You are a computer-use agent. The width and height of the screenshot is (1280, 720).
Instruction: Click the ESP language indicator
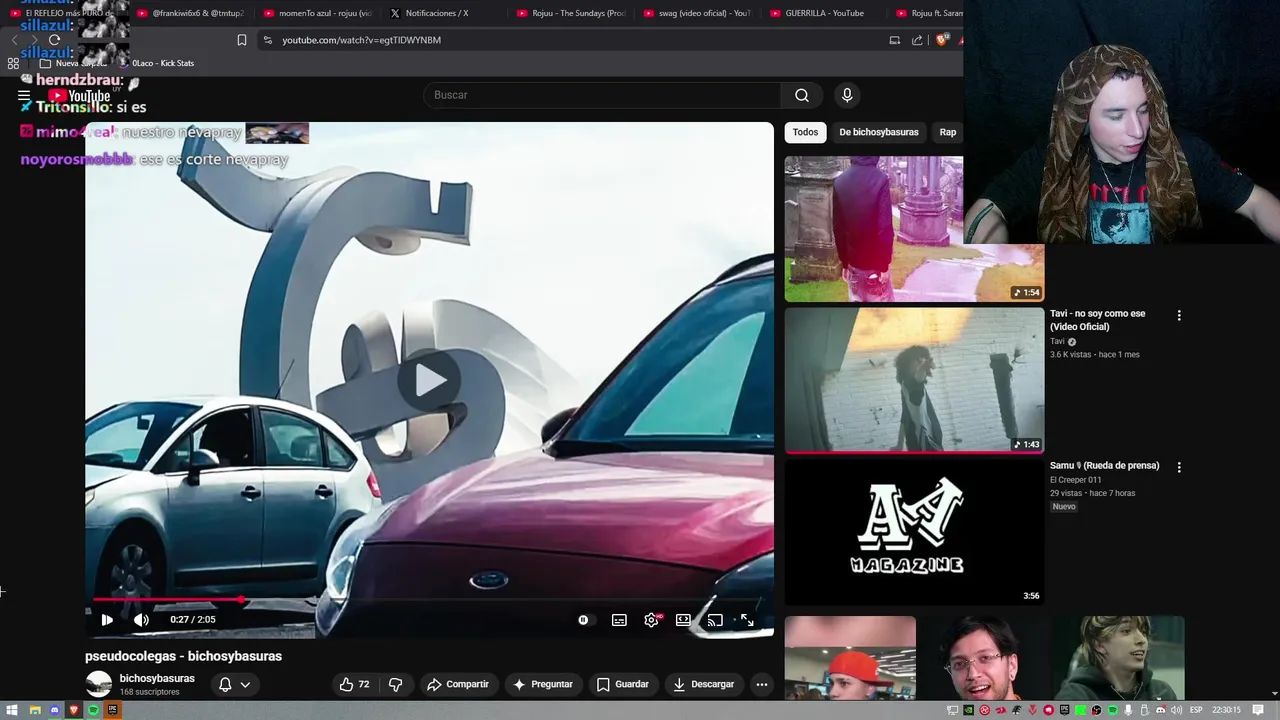pos(1196,710)
